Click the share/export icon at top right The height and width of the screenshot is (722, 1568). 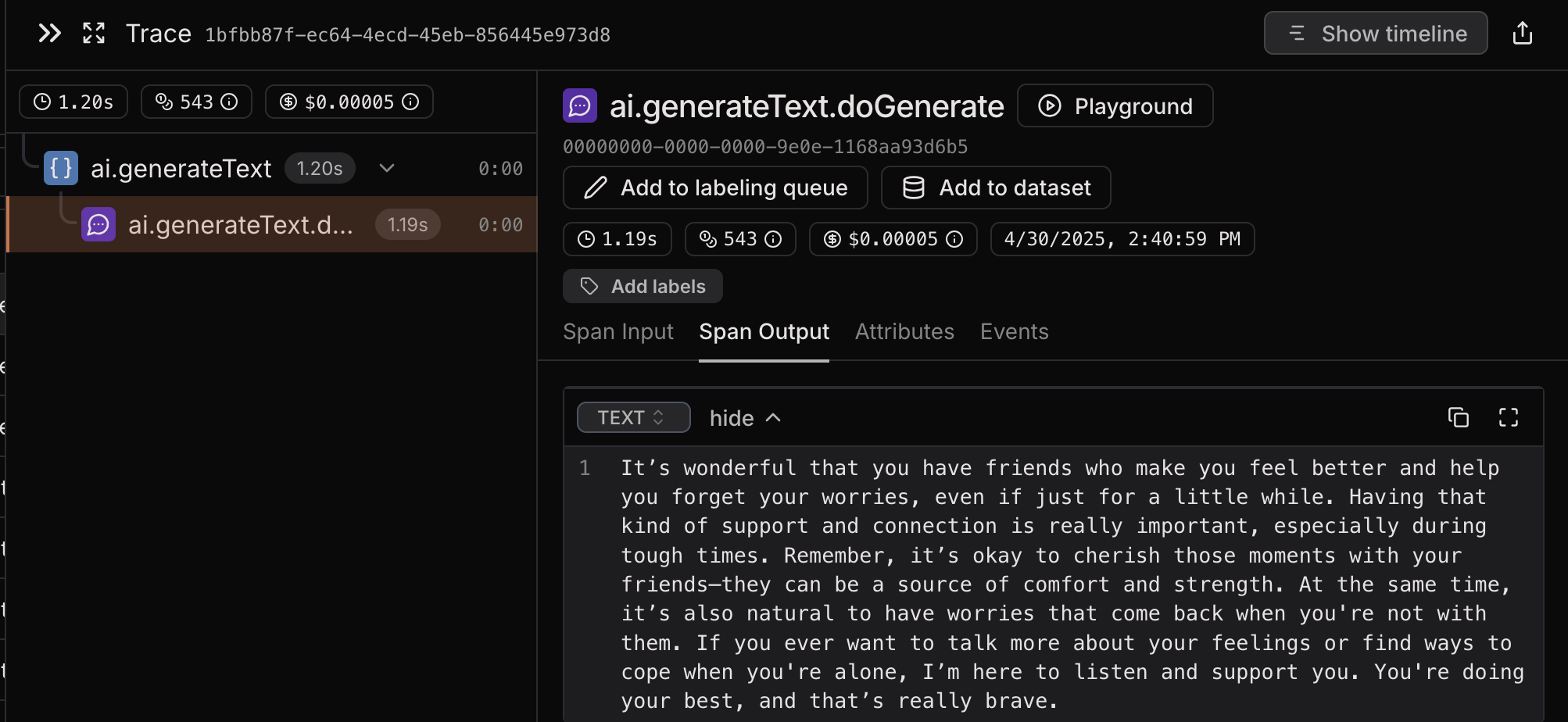(x=1523, y=34)
